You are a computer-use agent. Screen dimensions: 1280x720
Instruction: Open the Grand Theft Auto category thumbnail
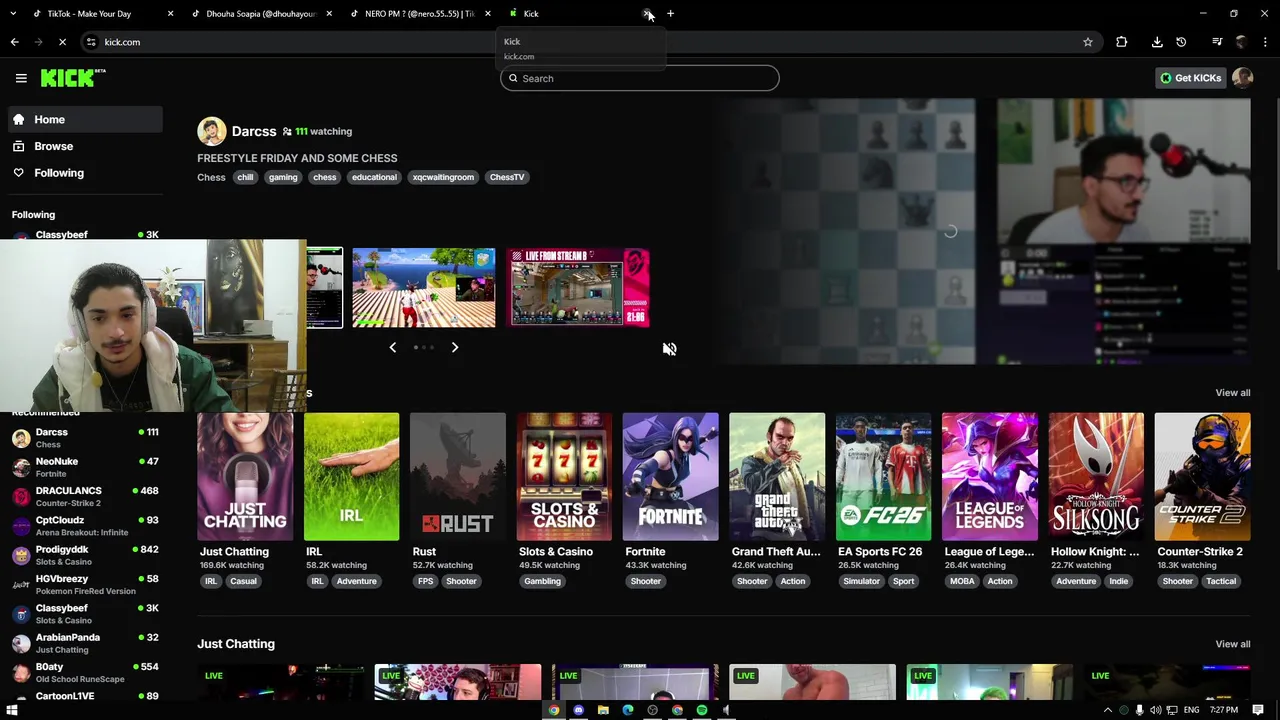point(777,477)
